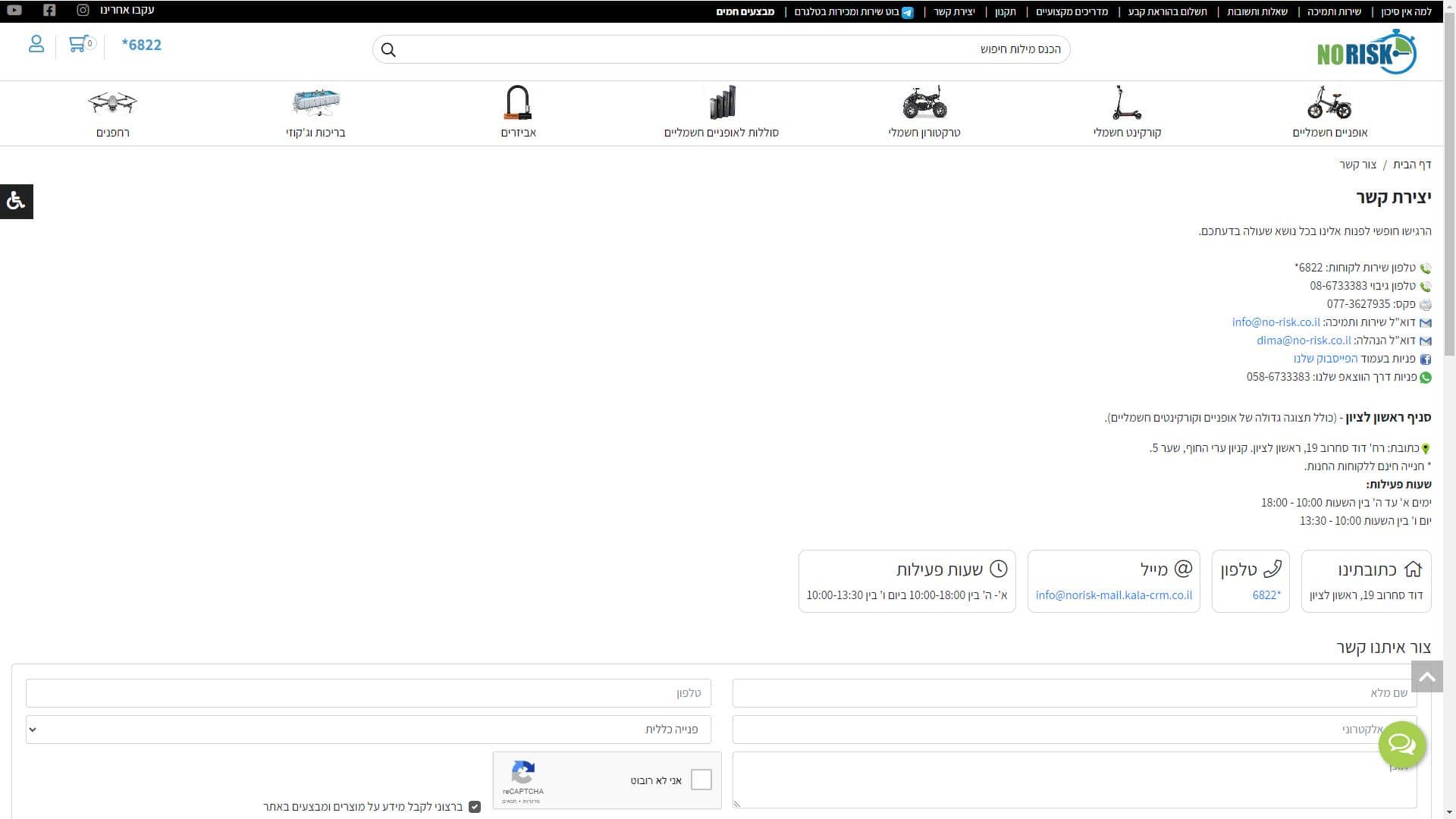Screen dimensions: 1456x819
Task: Click the info@no-risk.co.il email link
Action: coord(1276,322)
